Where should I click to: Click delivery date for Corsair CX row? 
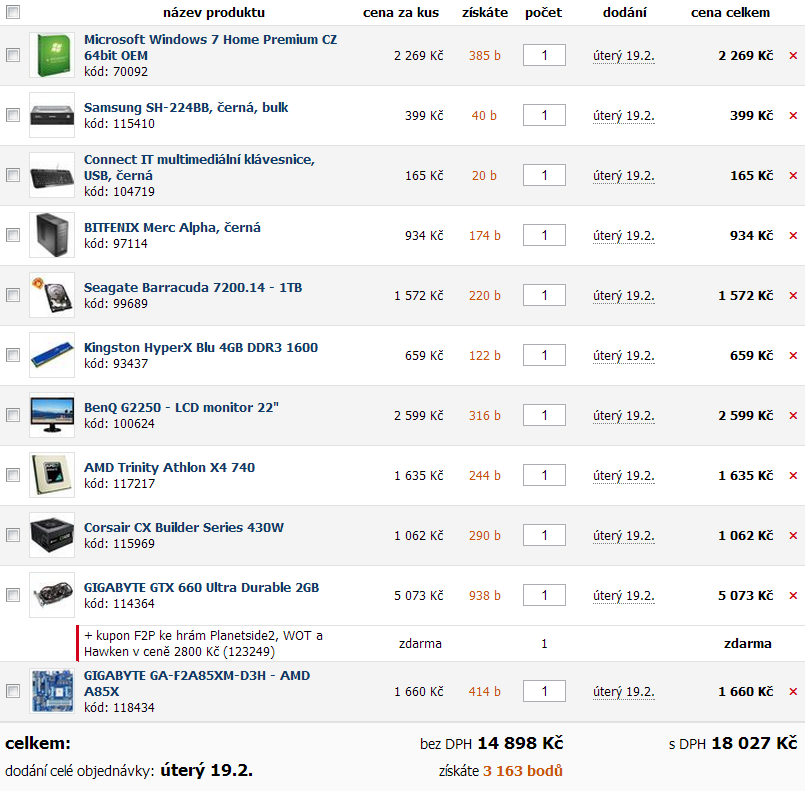click(624, 536)
